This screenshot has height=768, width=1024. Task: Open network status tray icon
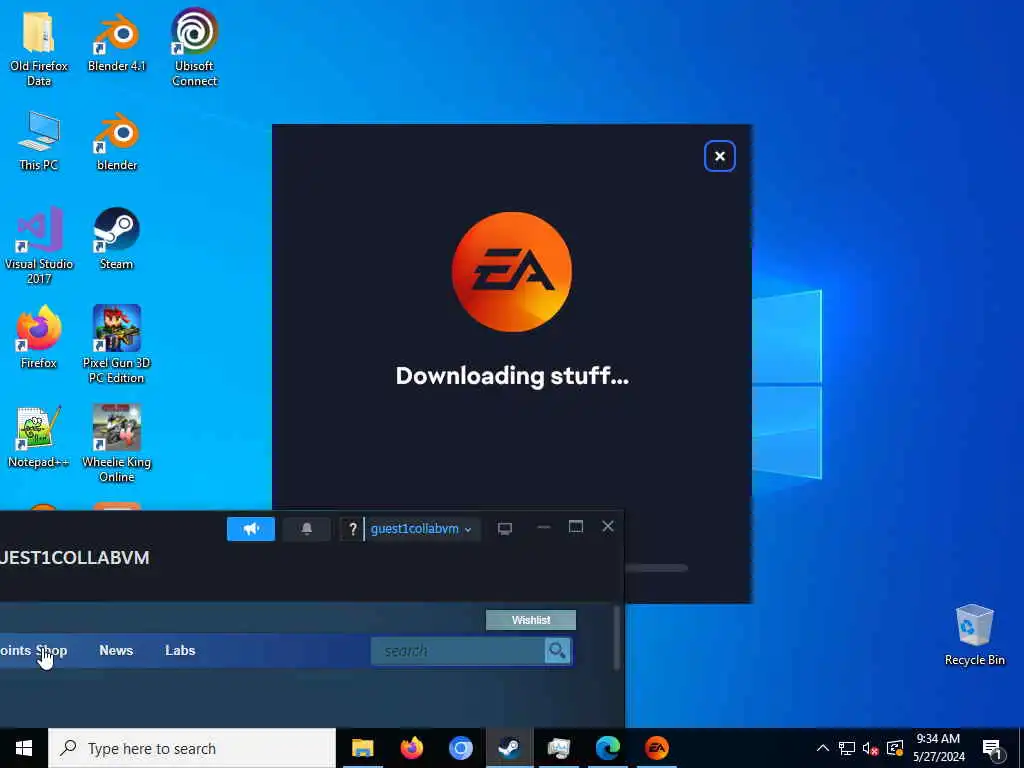click(847, 748)
